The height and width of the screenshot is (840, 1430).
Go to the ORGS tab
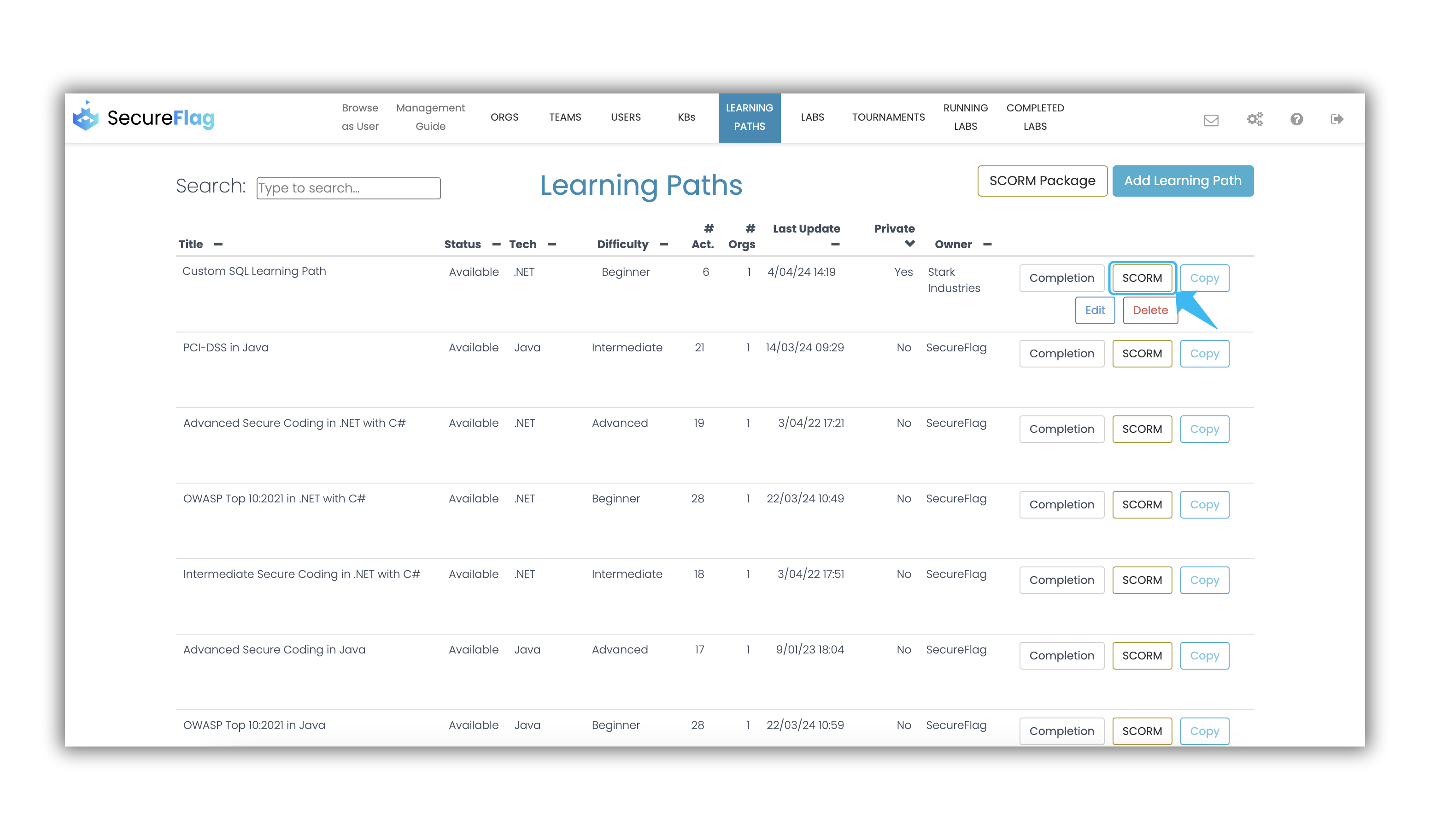tap(504, 117)
